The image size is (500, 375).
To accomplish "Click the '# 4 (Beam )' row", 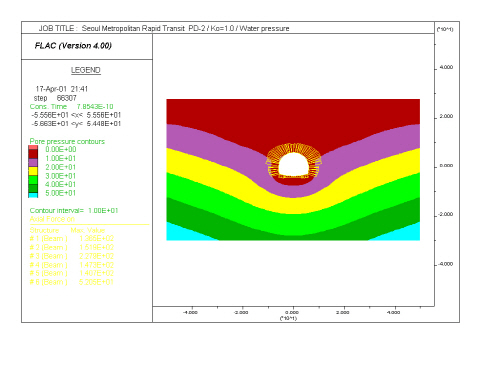I will pyautogui.click(x=72, y=265).
